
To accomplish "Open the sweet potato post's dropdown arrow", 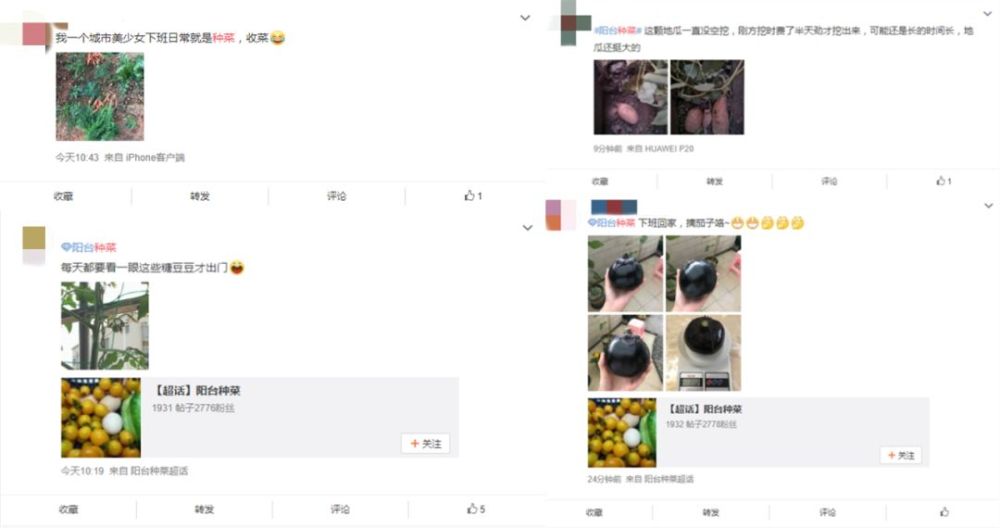I will [x=987, y=14].
